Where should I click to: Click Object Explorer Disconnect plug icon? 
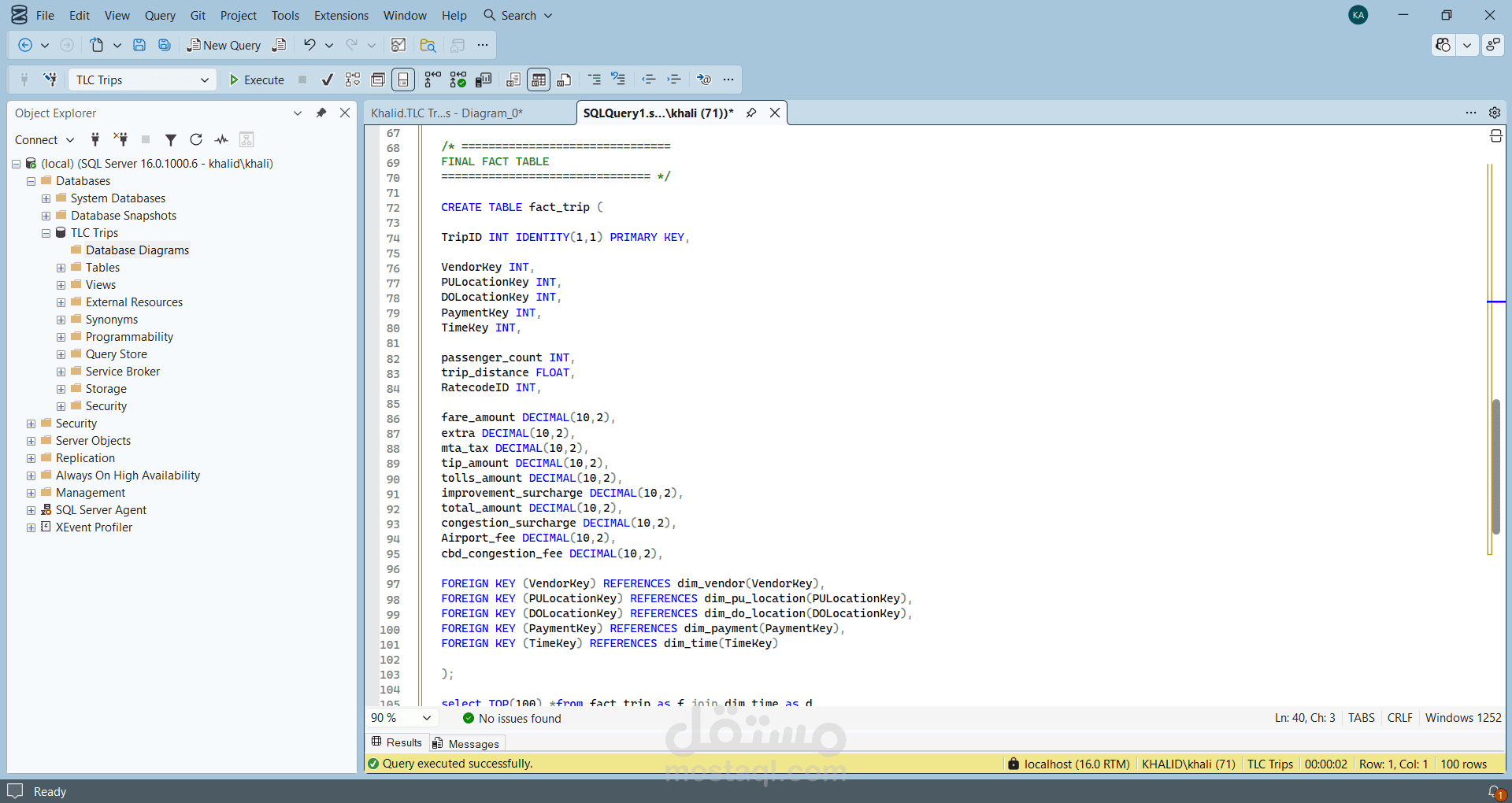(120, 139)
